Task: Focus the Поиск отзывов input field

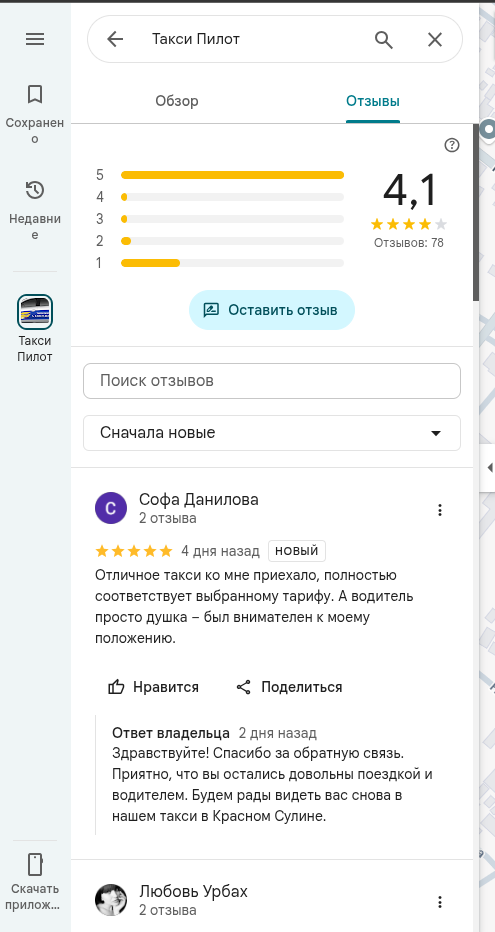Action: [272, 381]
